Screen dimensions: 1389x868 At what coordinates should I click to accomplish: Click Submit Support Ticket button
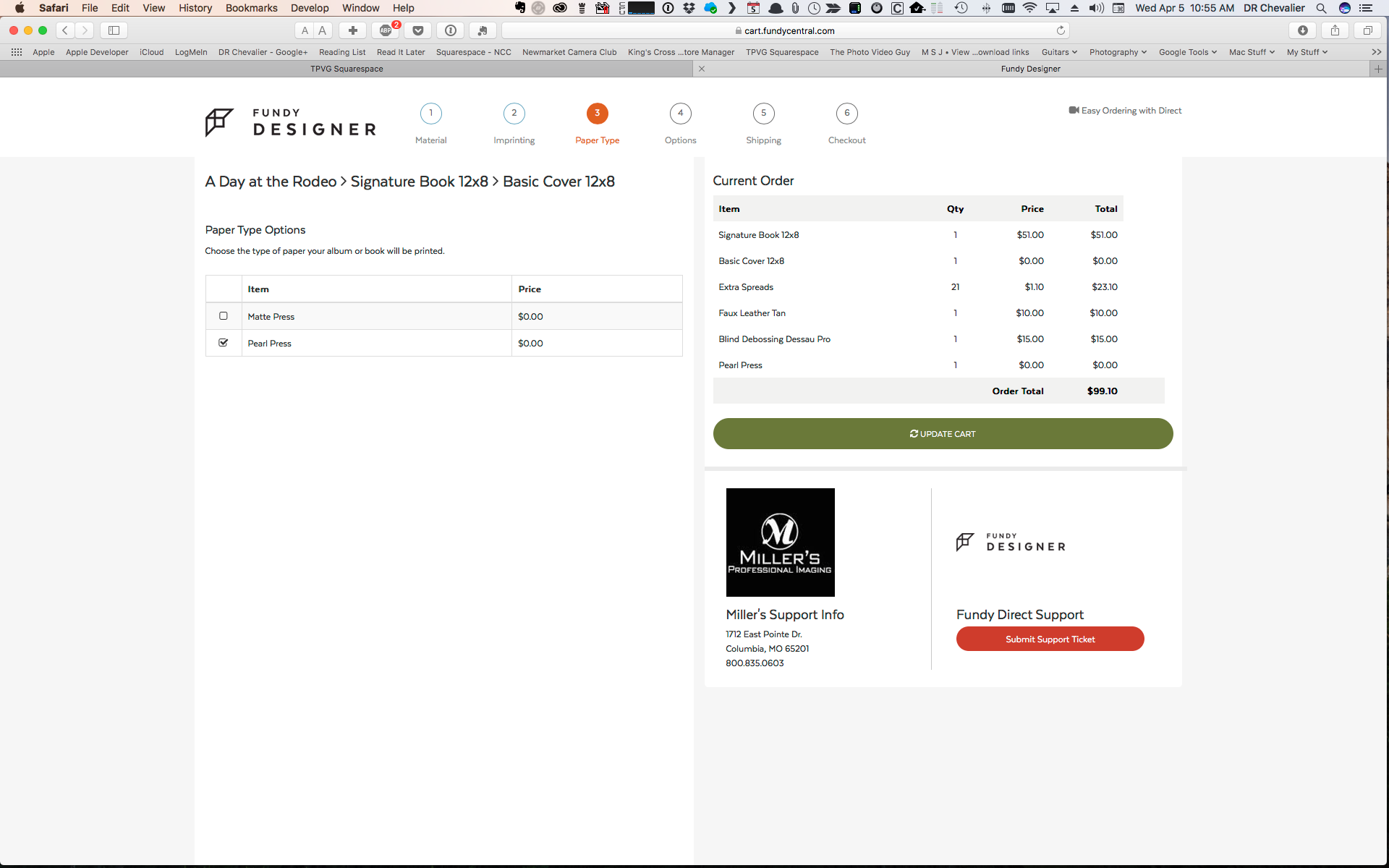[x=1050, y=639]
